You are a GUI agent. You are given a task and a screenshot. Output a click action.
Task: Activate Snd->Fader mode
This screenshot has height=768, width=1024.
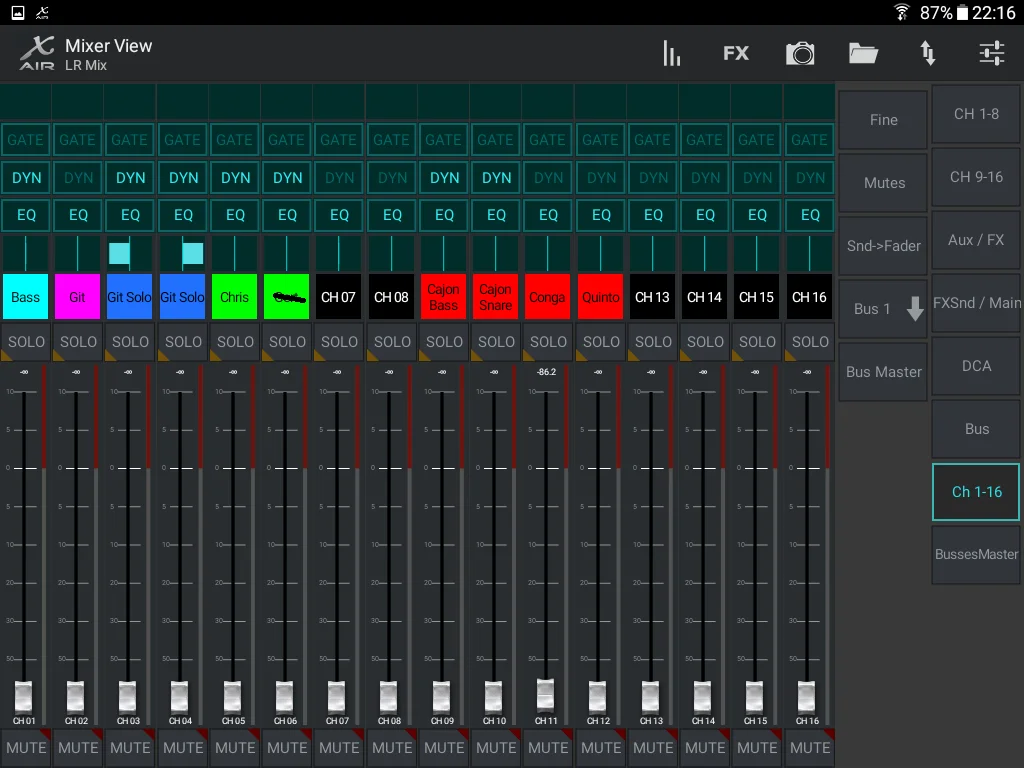(x=883, y=246)
